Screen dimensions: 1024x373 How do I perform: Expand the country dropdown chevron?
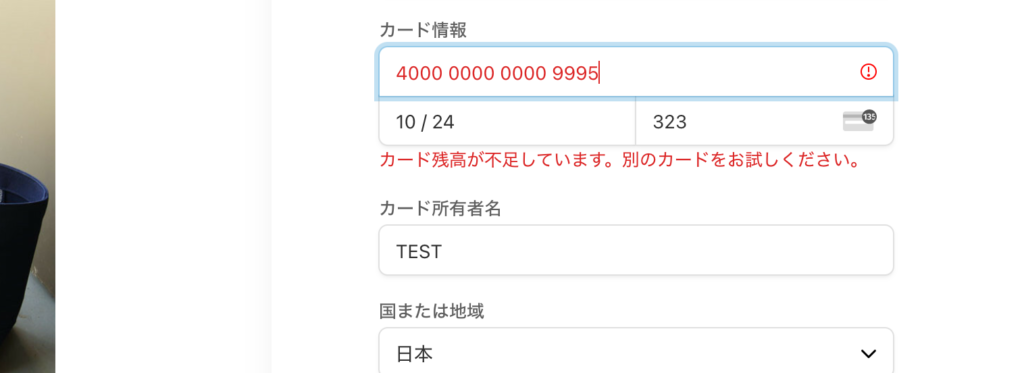[x=868, y=353]
